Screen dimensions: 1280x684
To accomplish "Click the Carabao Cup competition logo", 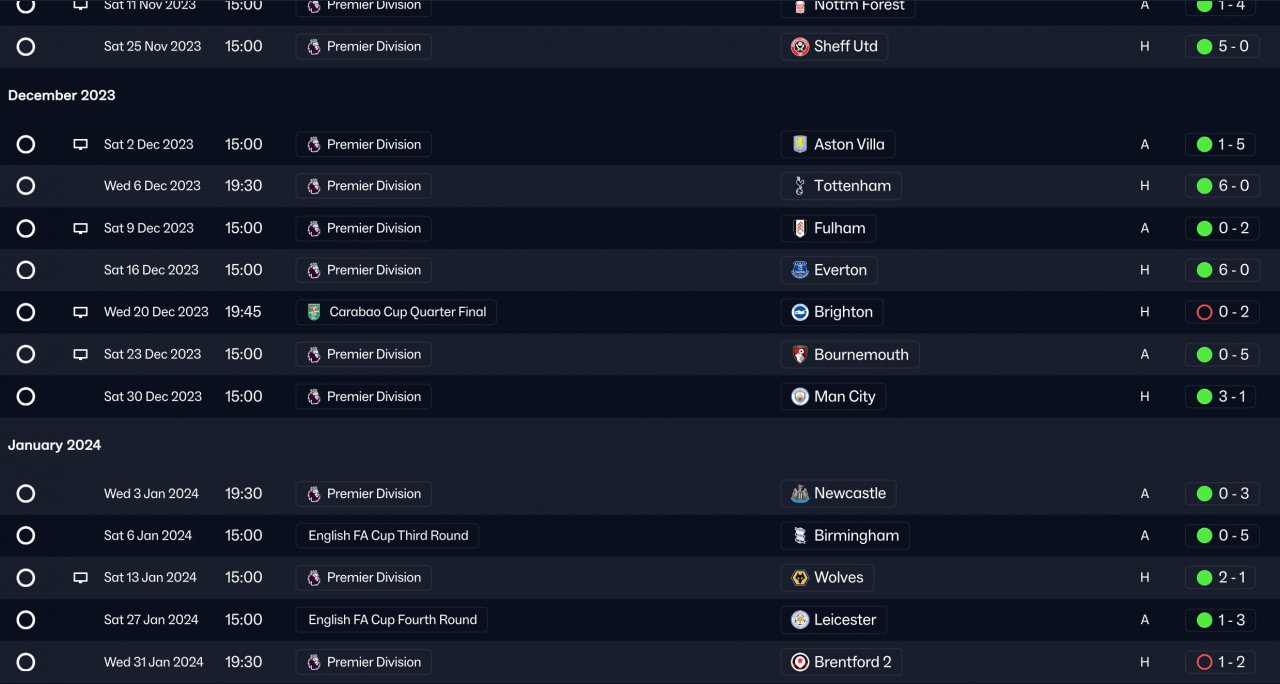I will (x=314, y=312).
